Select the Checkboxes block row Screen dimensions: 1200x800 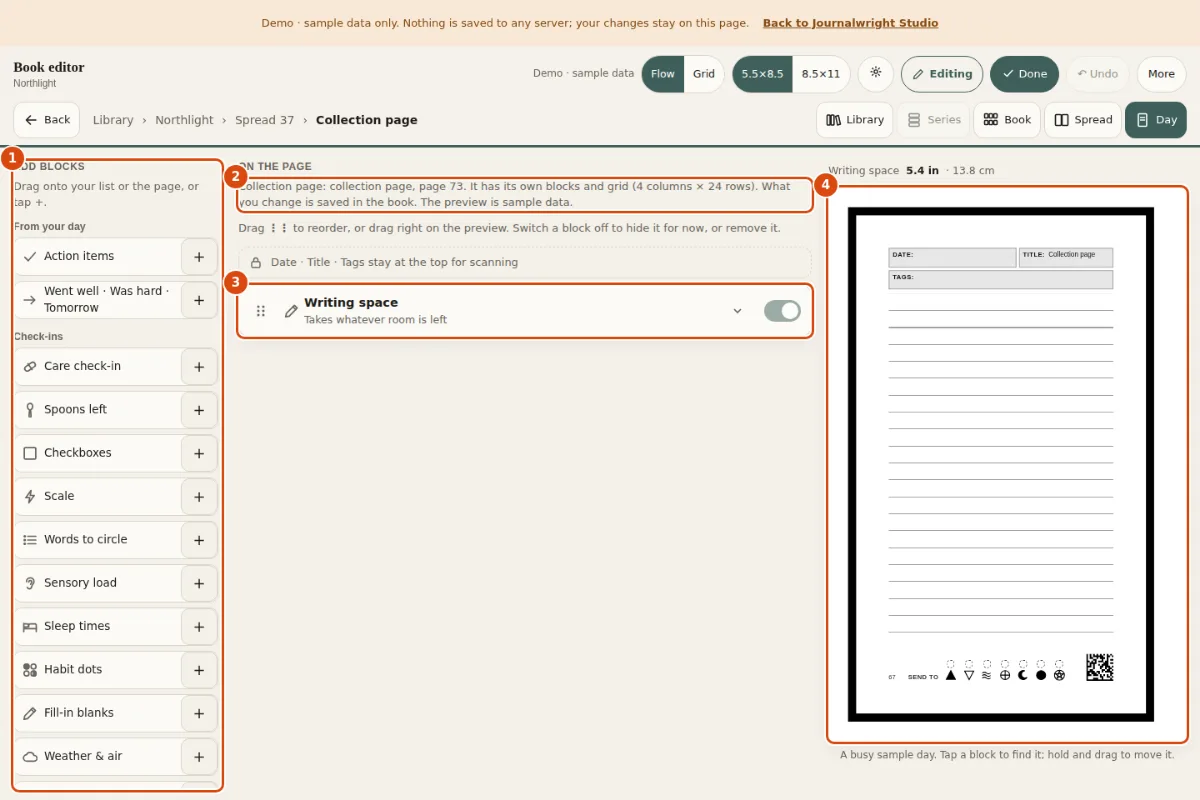click(x=98, y=452)
